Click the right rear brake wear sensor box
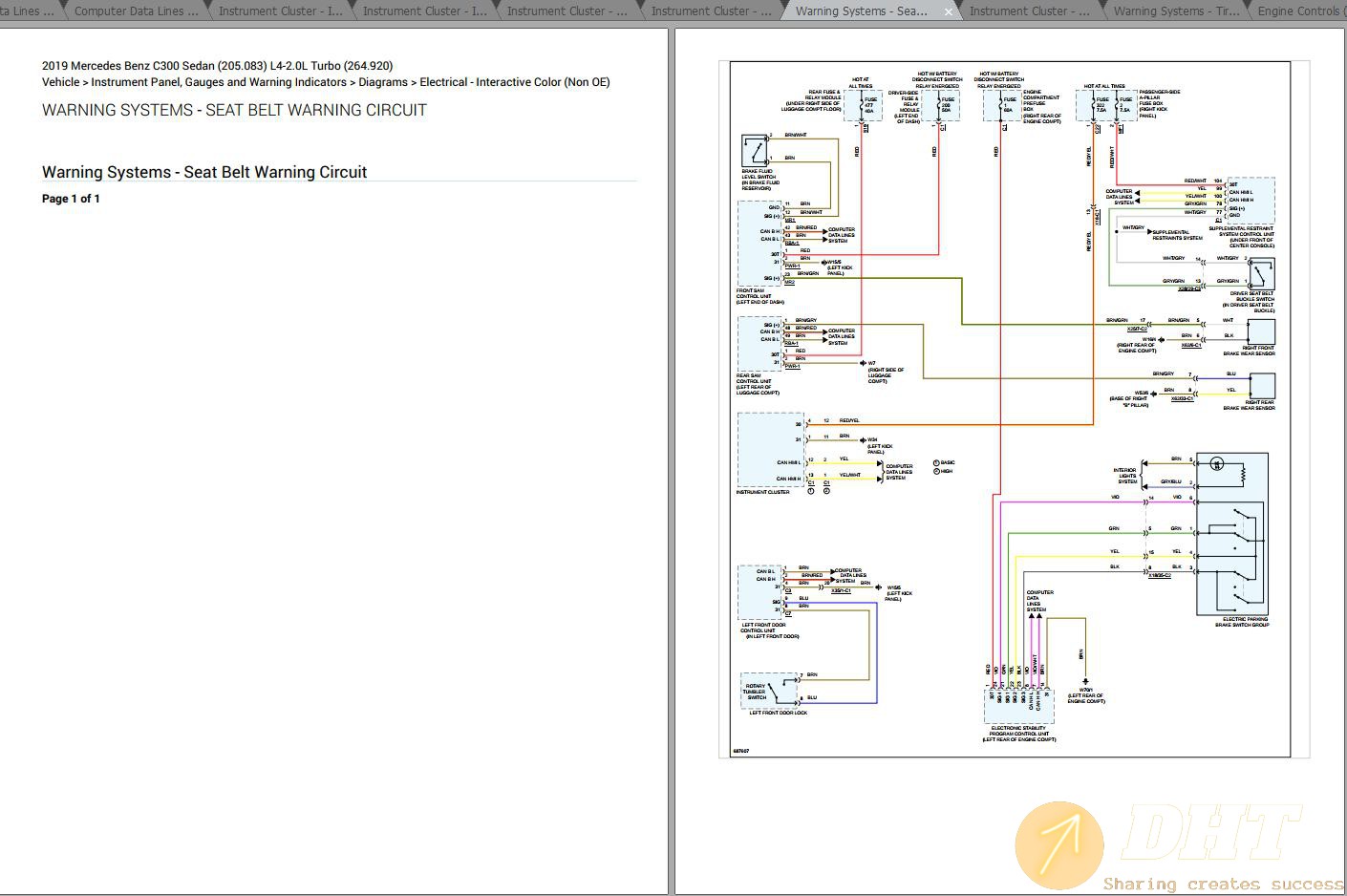Image resolution: width=1347 pixels, height=896 pixels. pos(1261,385)
